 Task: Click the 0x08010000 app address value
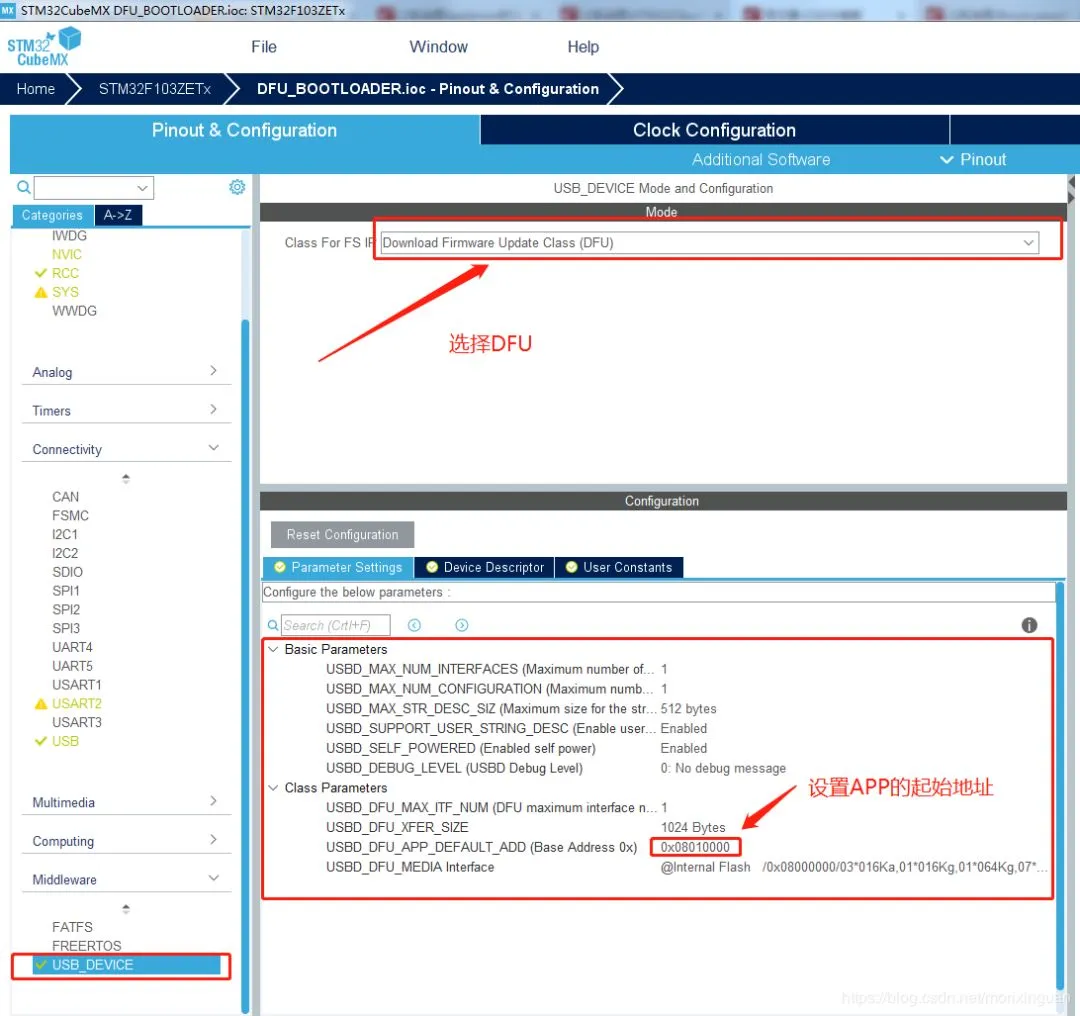[695, 847]
